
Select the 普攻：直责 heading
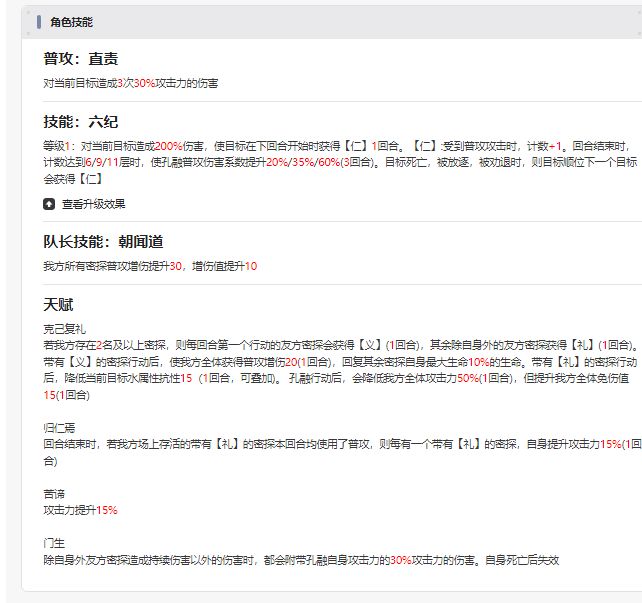pyautogui.click(x=81, y=59)
